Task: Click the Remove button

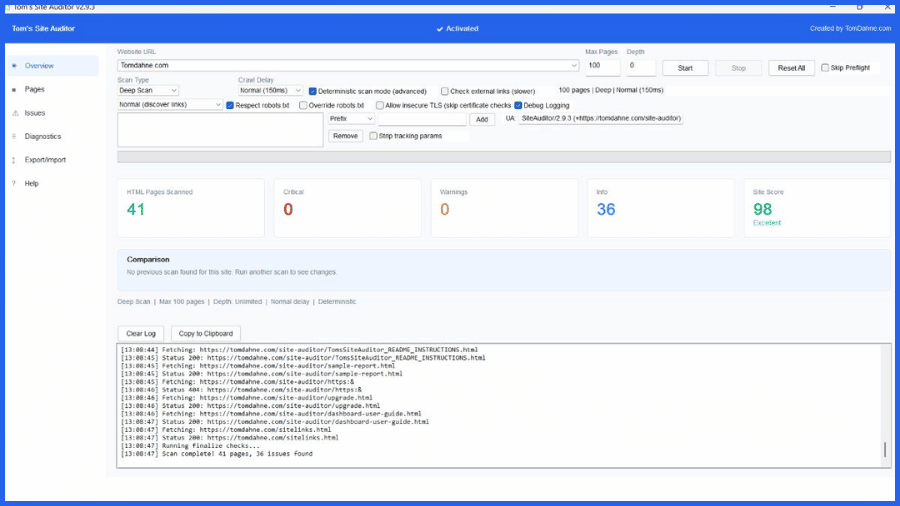Action: tap(346, 136)
